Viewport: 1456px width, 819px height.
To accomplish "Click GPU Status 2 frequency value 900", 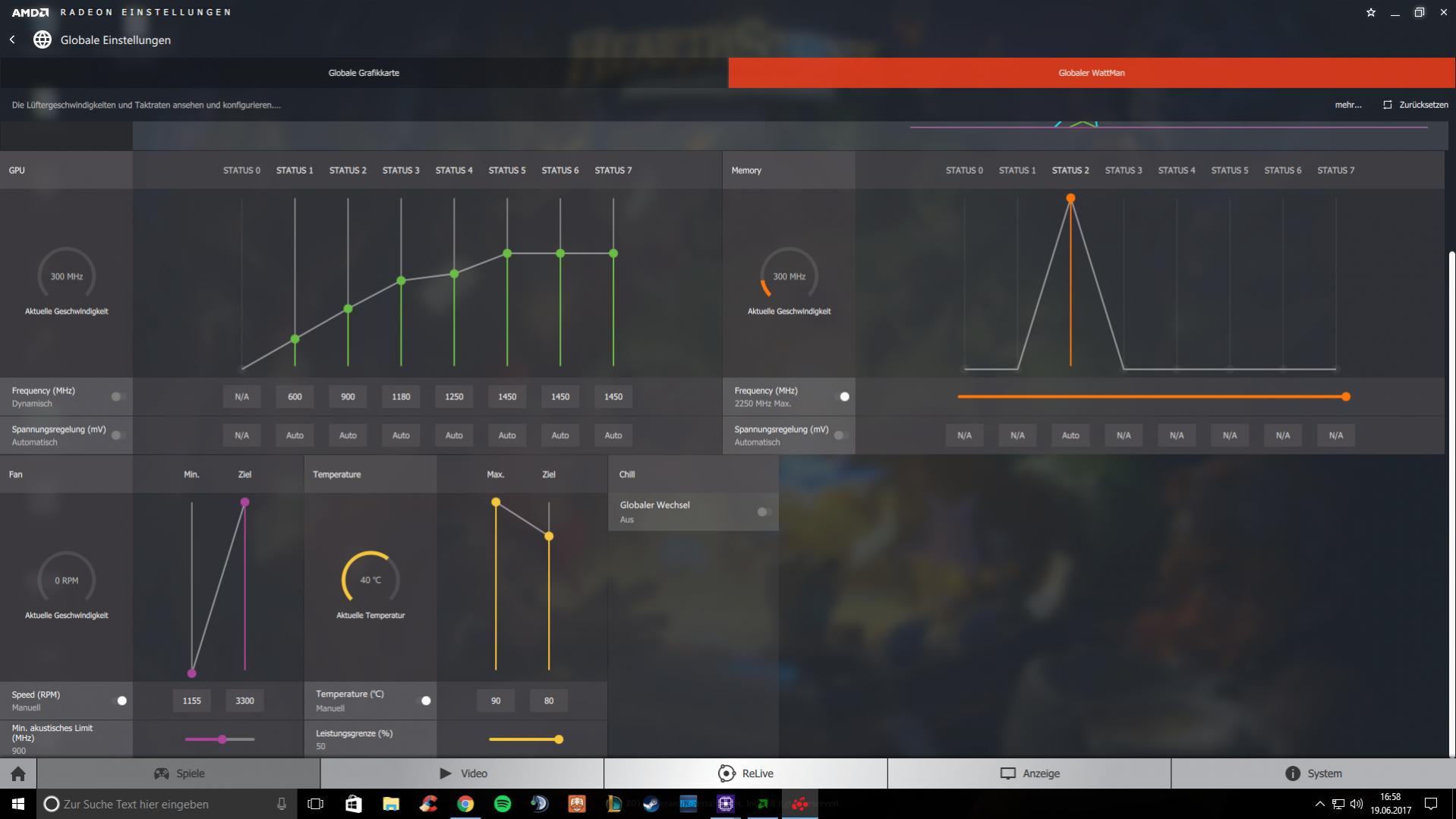I will coord(348,396).
